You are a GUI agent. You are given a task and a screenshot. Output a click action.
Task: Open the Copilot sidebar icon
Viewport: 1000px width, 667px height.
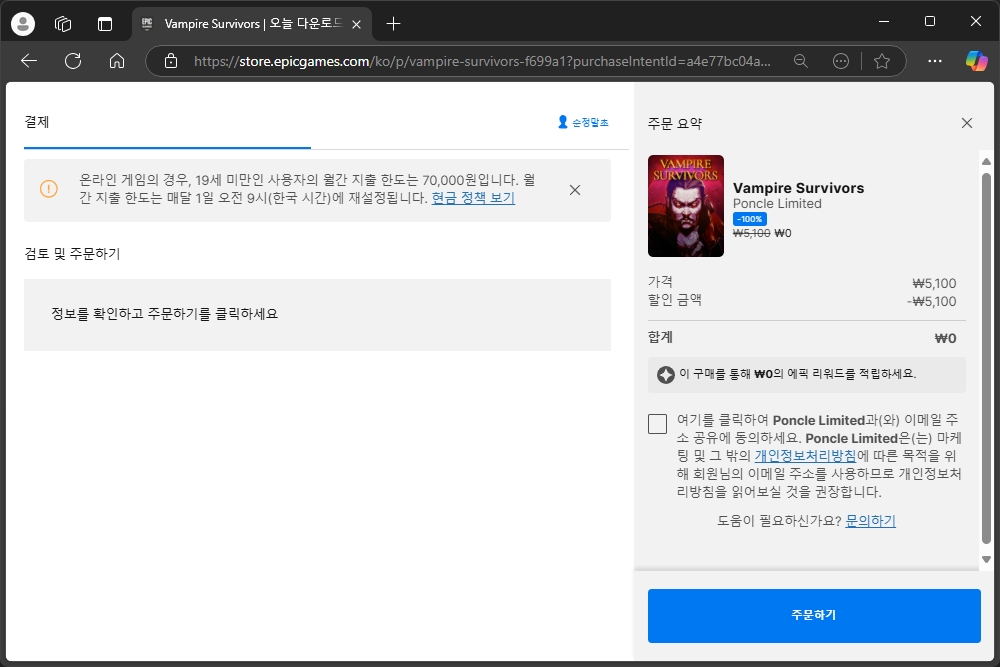(x=976, y=61)
